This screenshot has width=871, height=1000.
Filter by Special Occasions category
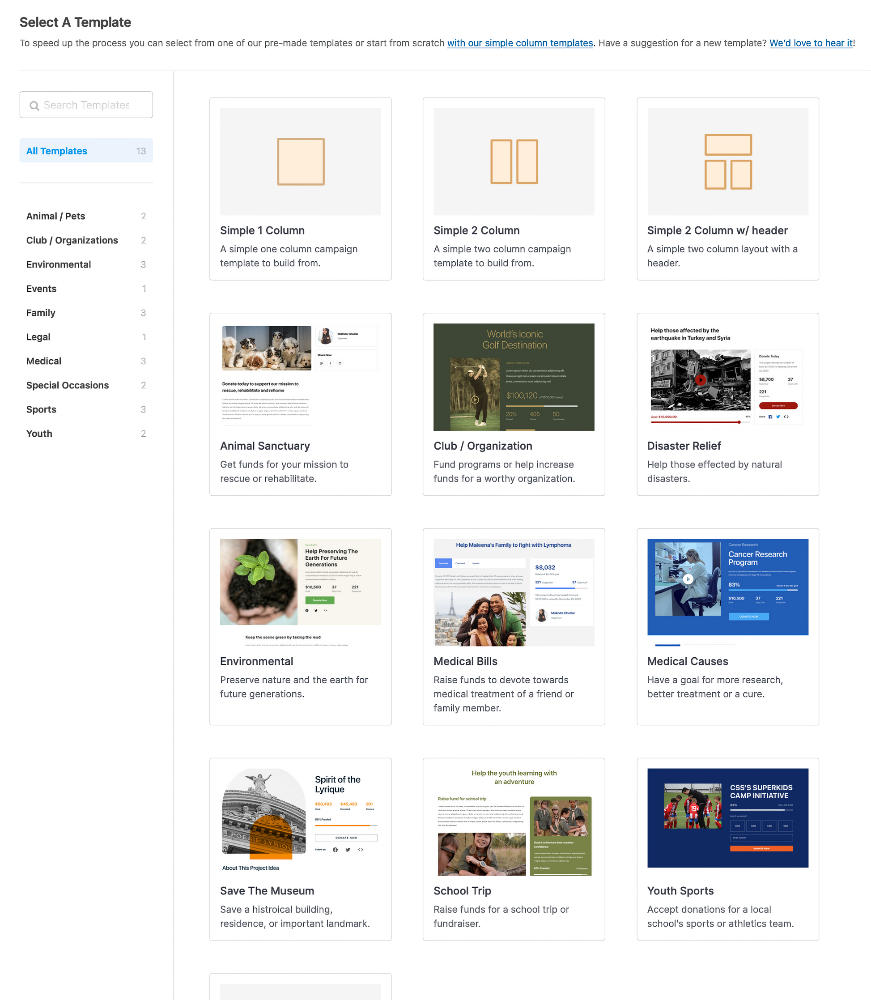click(86, 385)
